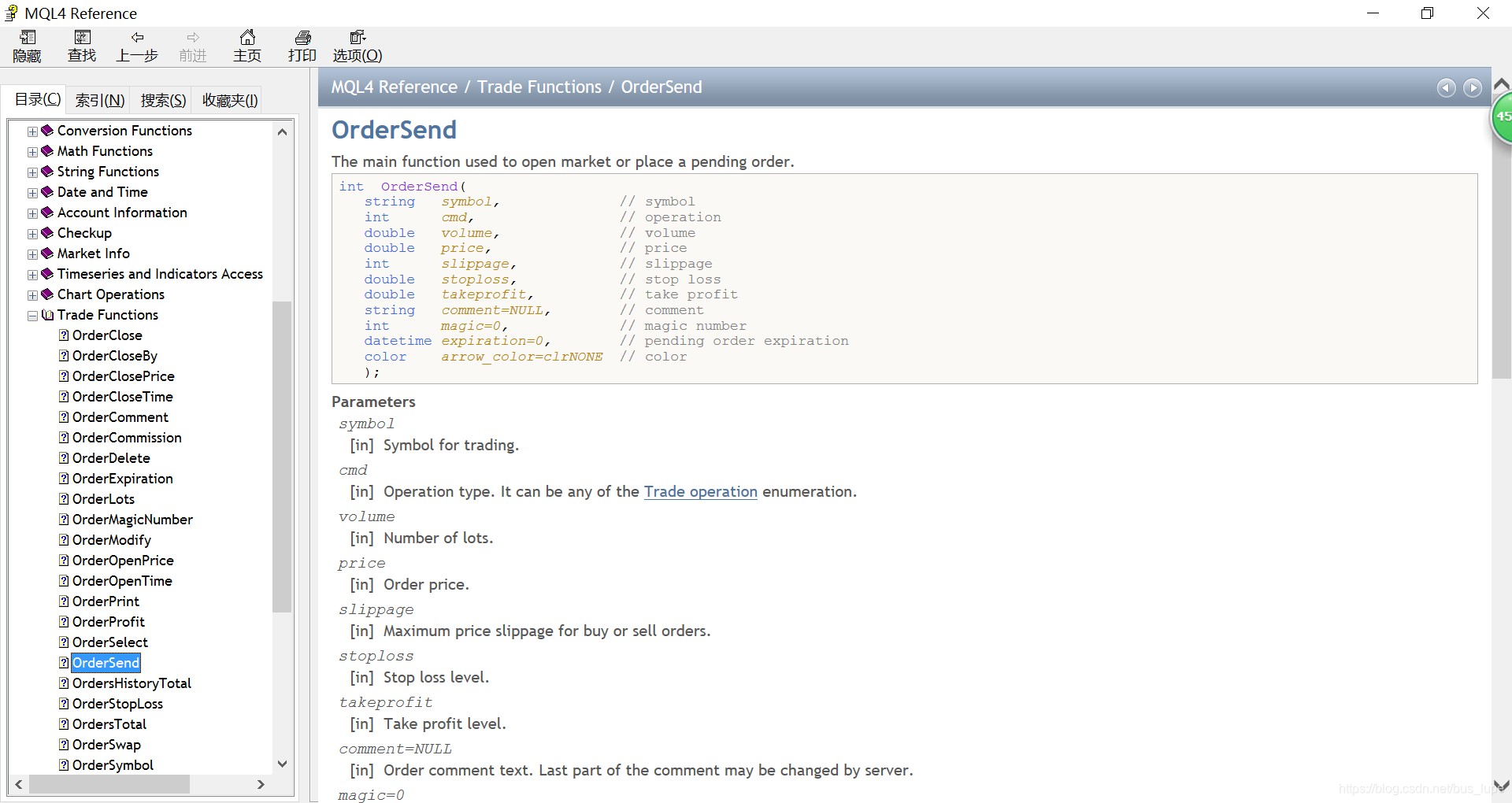Select the Chart Operations tree label
Screen dimensions: 1512x803
click(111, 294)
